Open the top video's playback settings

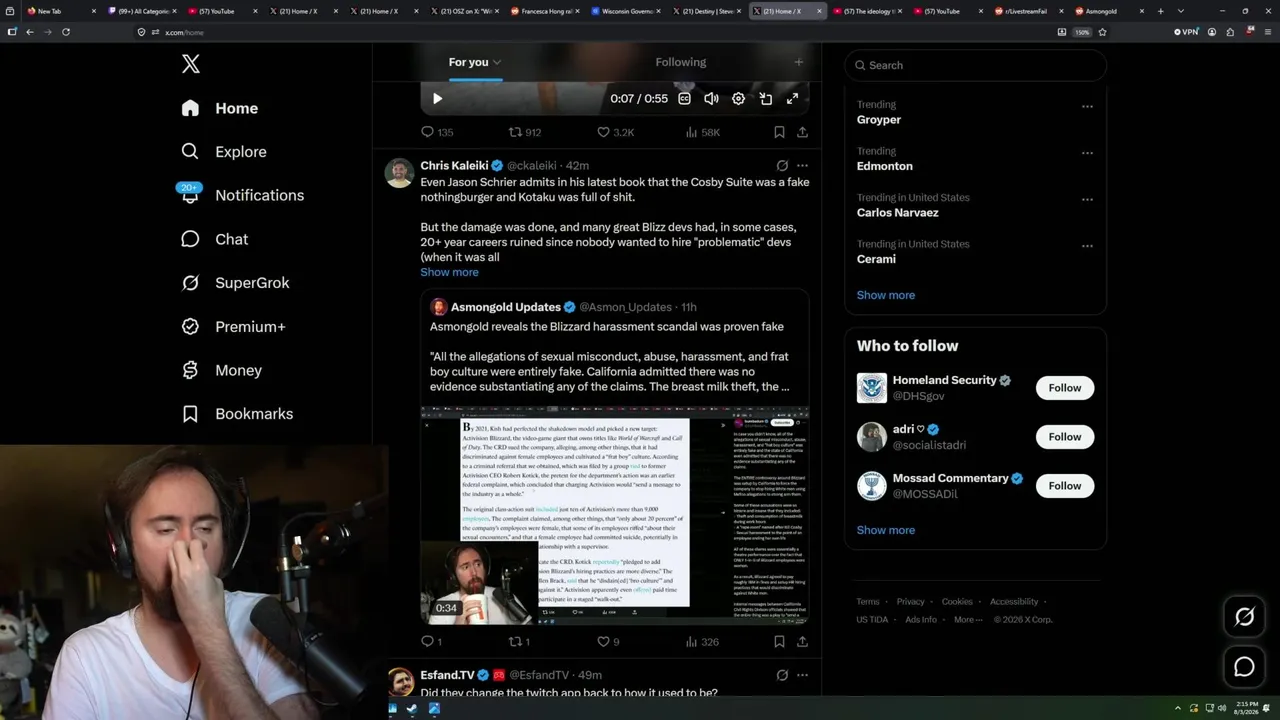738,99
